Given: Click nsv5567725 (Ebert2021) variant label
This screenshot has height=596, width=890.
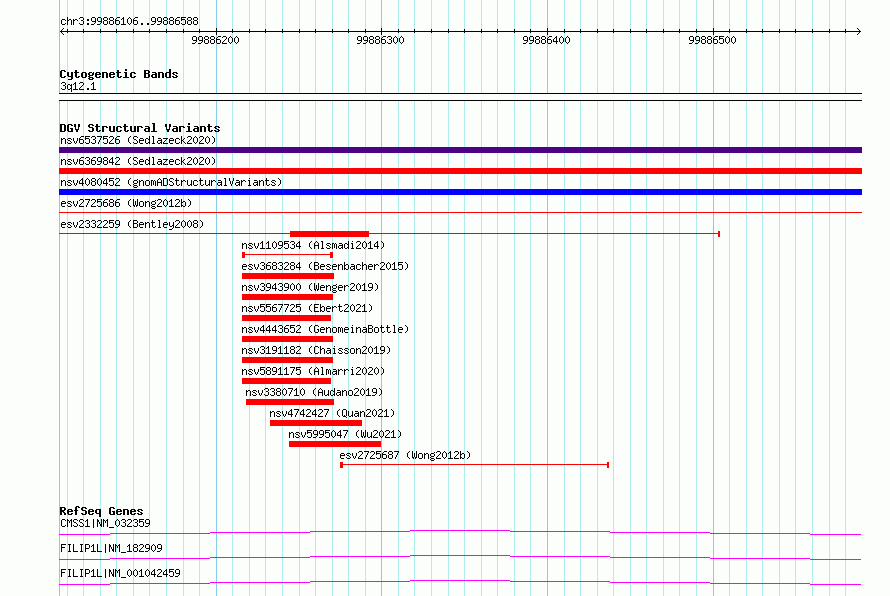Looking at the screenshot, I should (307, 308).
